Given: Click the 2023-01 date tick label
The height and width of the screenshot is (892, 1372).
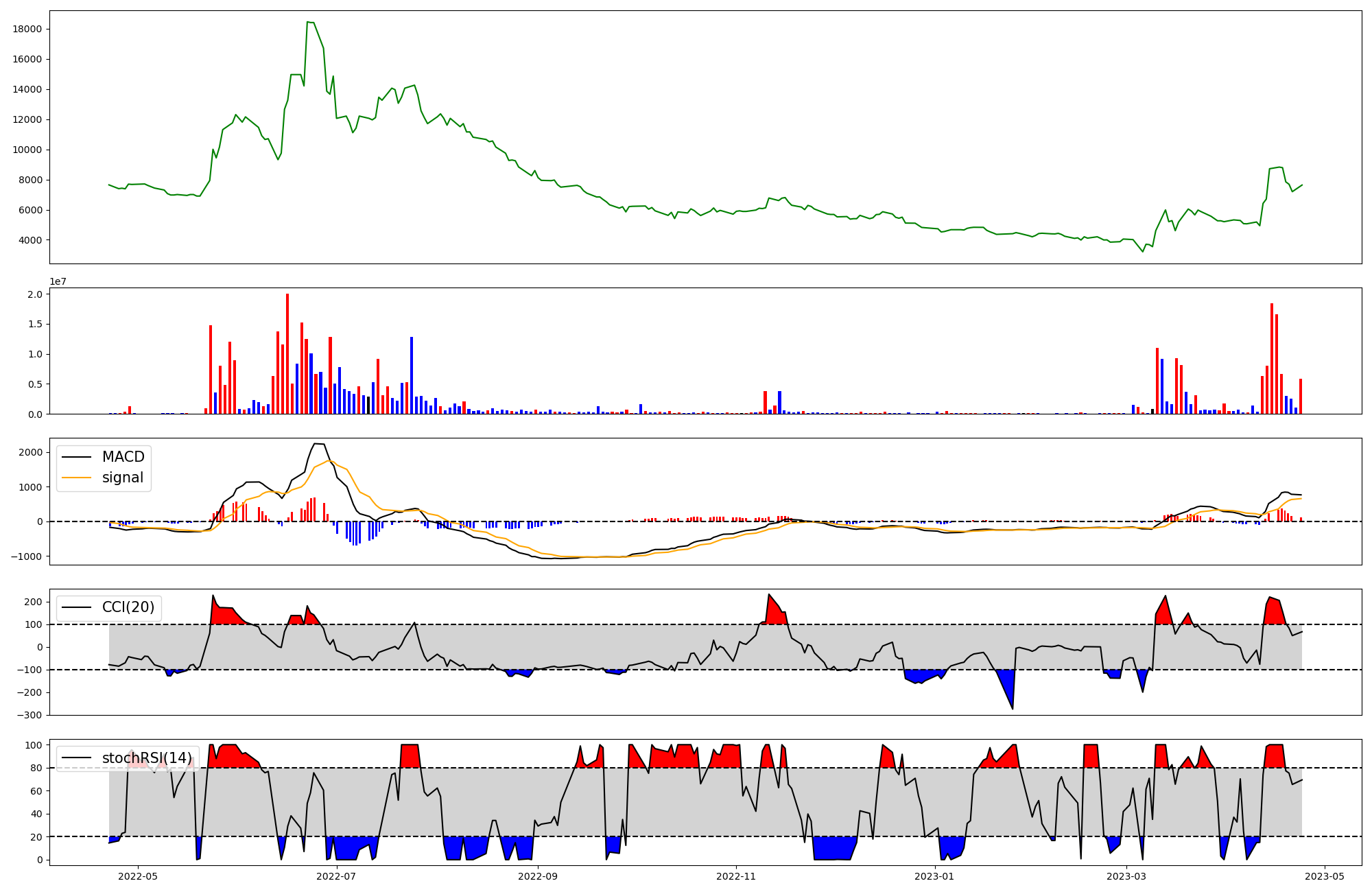Looking at the screenshot, I should pyautogui.click(x=934, y=876).
